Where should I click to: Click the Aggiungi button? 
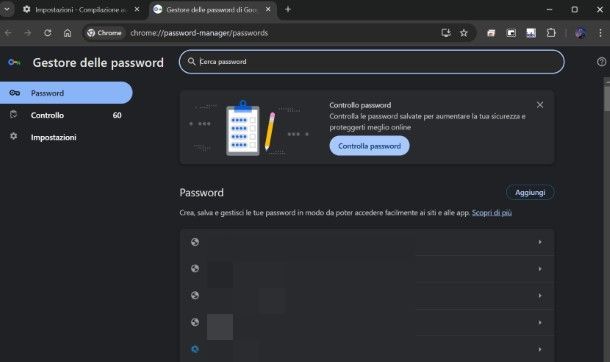(x=530, y=192)
